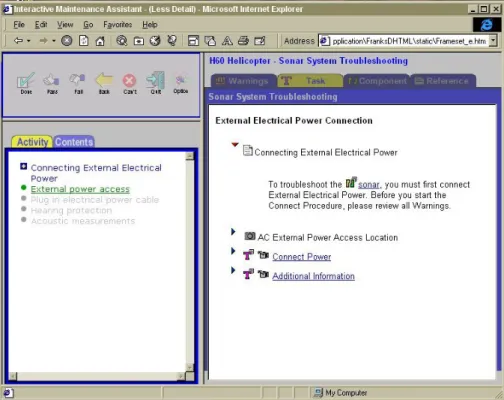Print the page via printer icon
The height and width of the screenshot is (400, 504).
point(243,41)
